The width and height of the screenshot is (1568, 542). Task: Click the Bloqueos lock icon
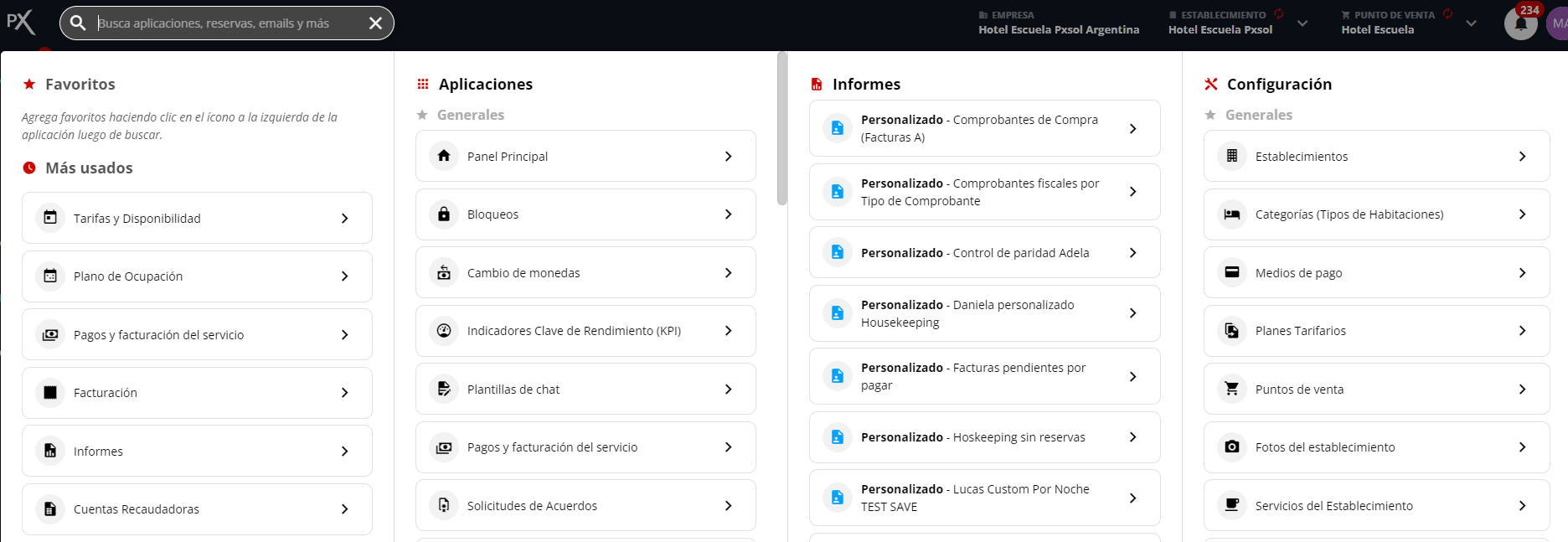click(x=444, y=214)
